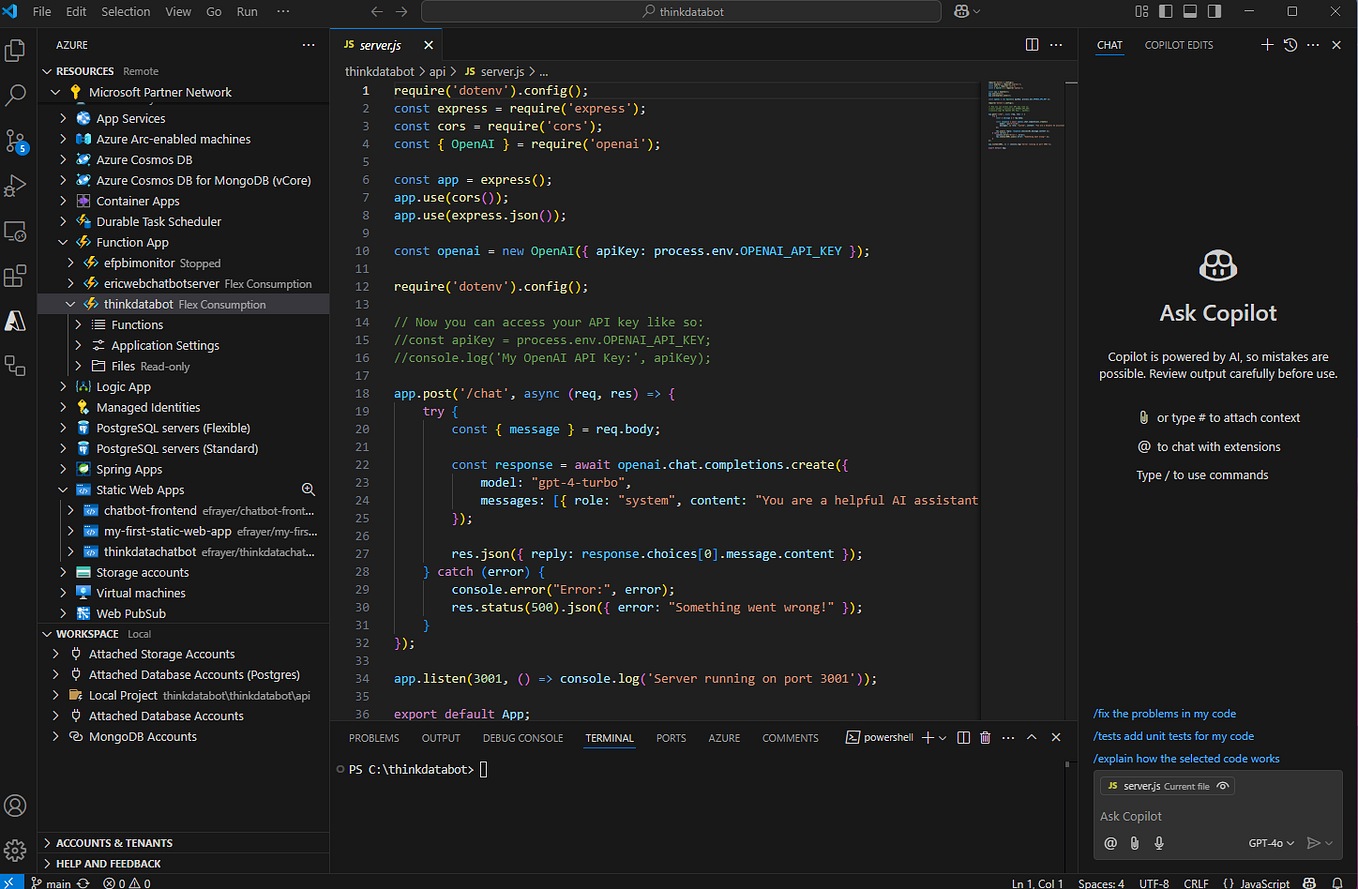
Task: Open the Selection menu
Action: tap(125, 12)
